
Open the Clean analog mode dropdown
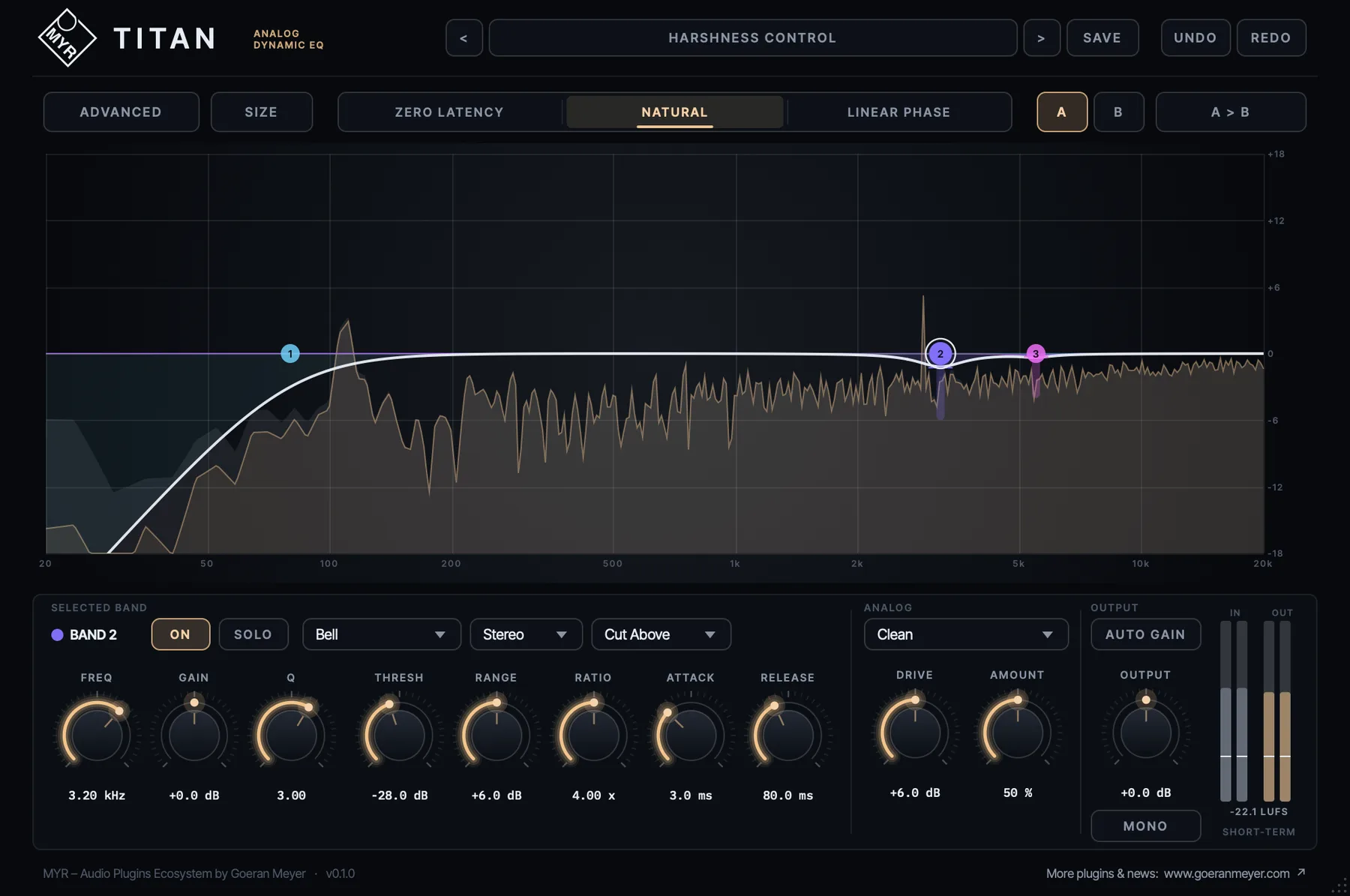(966, 634)
